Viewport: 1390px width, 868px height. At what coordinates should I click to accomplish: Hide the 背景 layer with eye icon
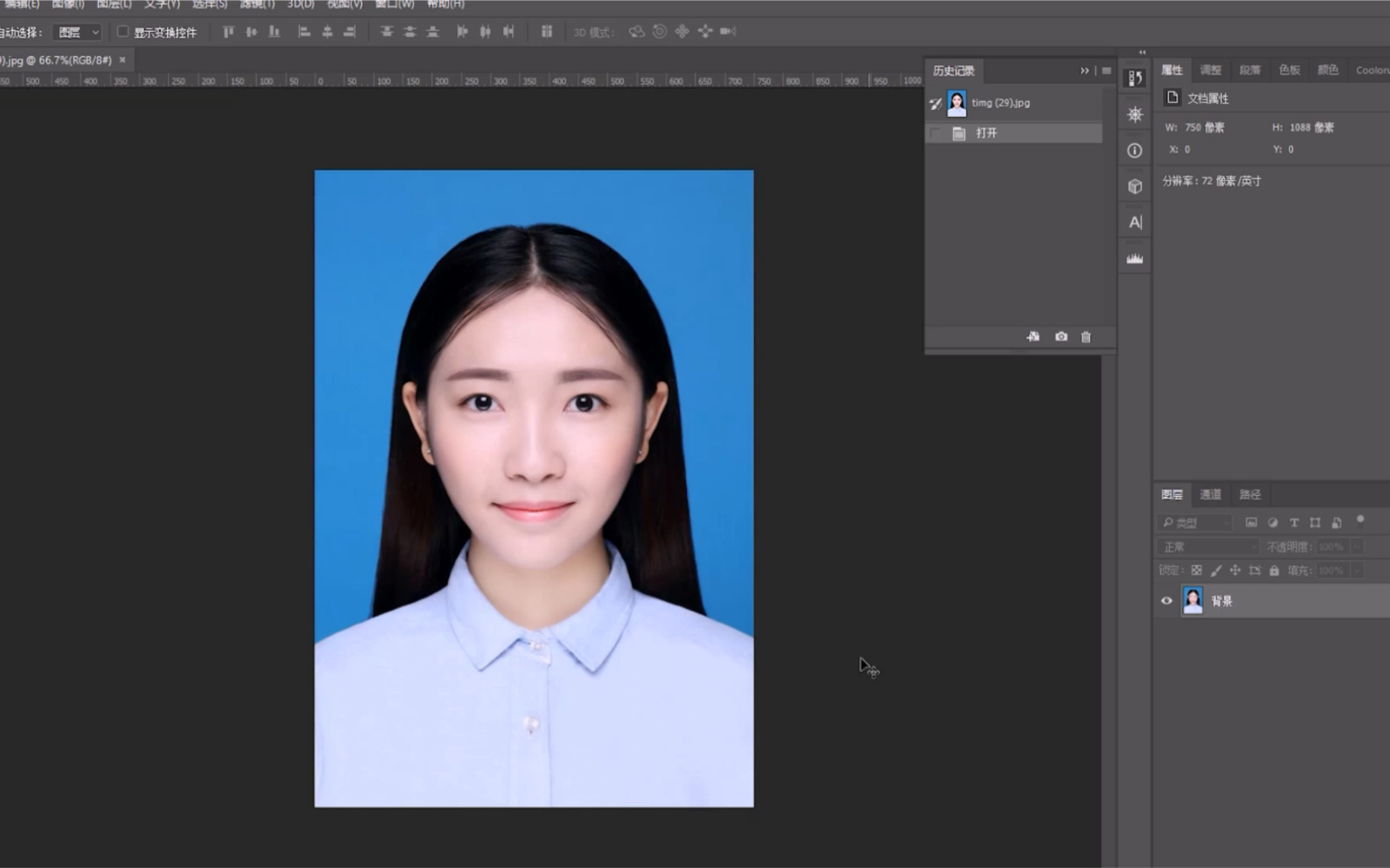click(x=1166, y=601)
